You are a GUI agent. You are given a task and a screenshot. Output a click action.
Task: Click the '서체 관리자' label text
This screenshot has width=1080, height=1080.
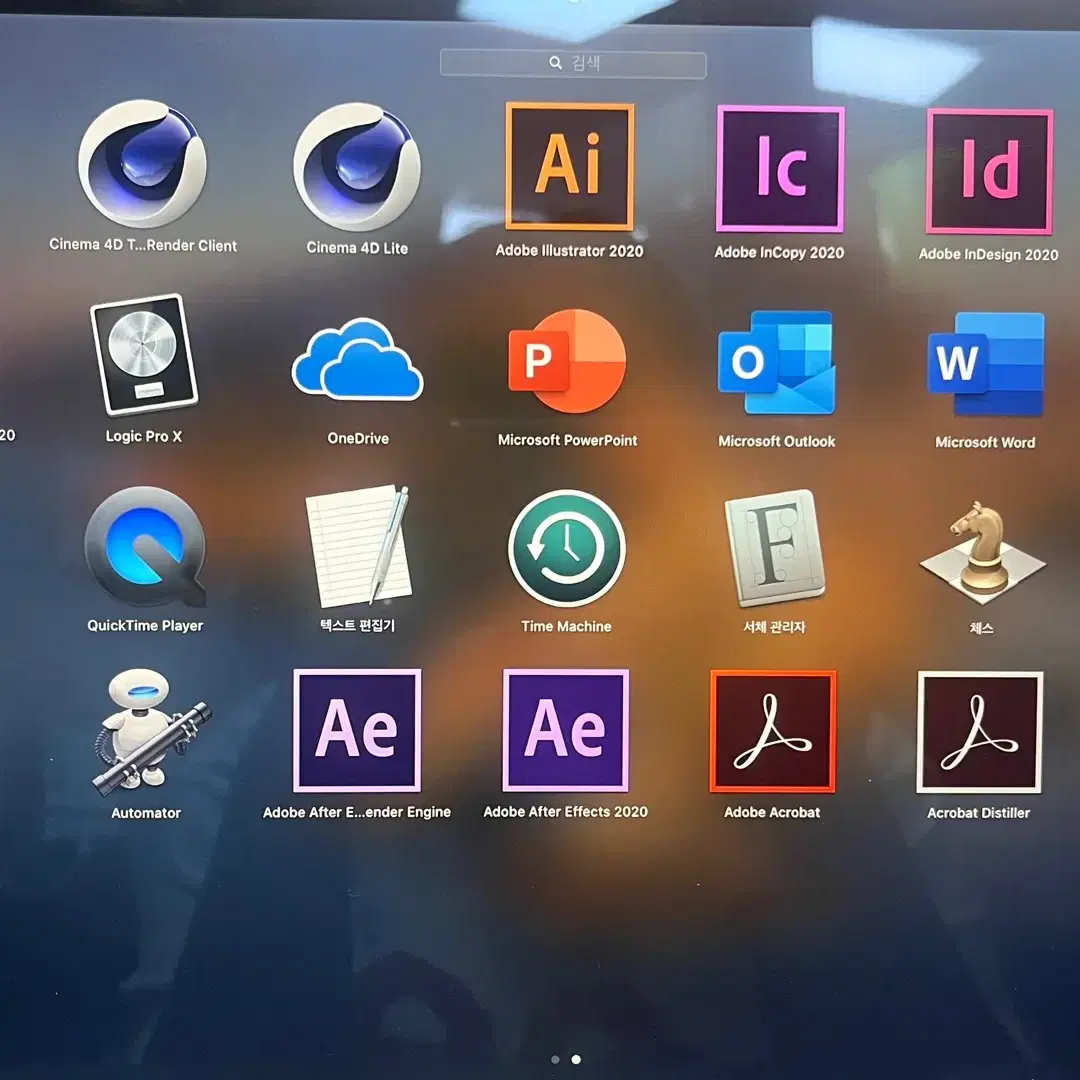(774, 627)
